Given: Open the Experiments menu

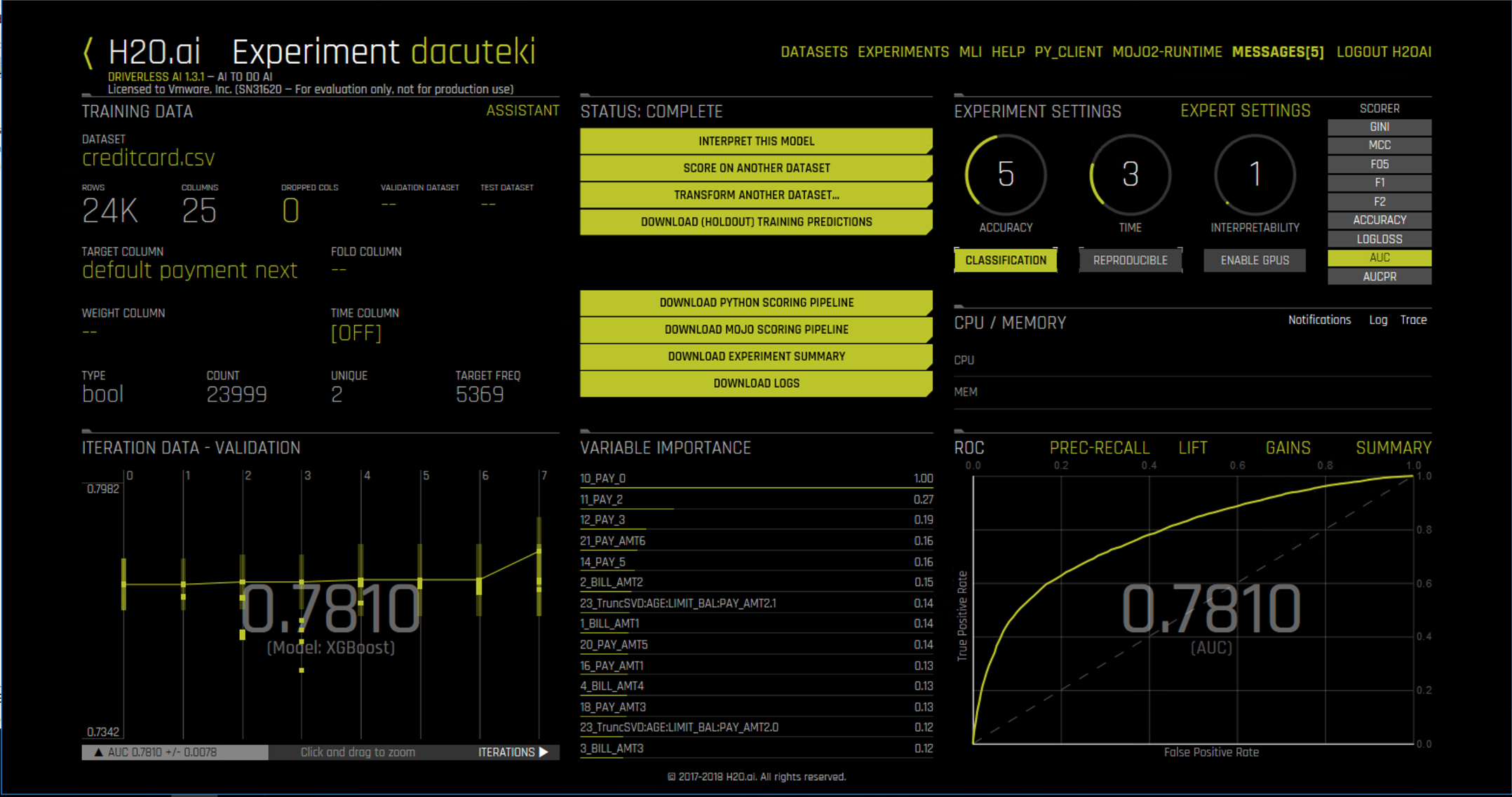Looking at the screenshot, I should click(903, 53).
